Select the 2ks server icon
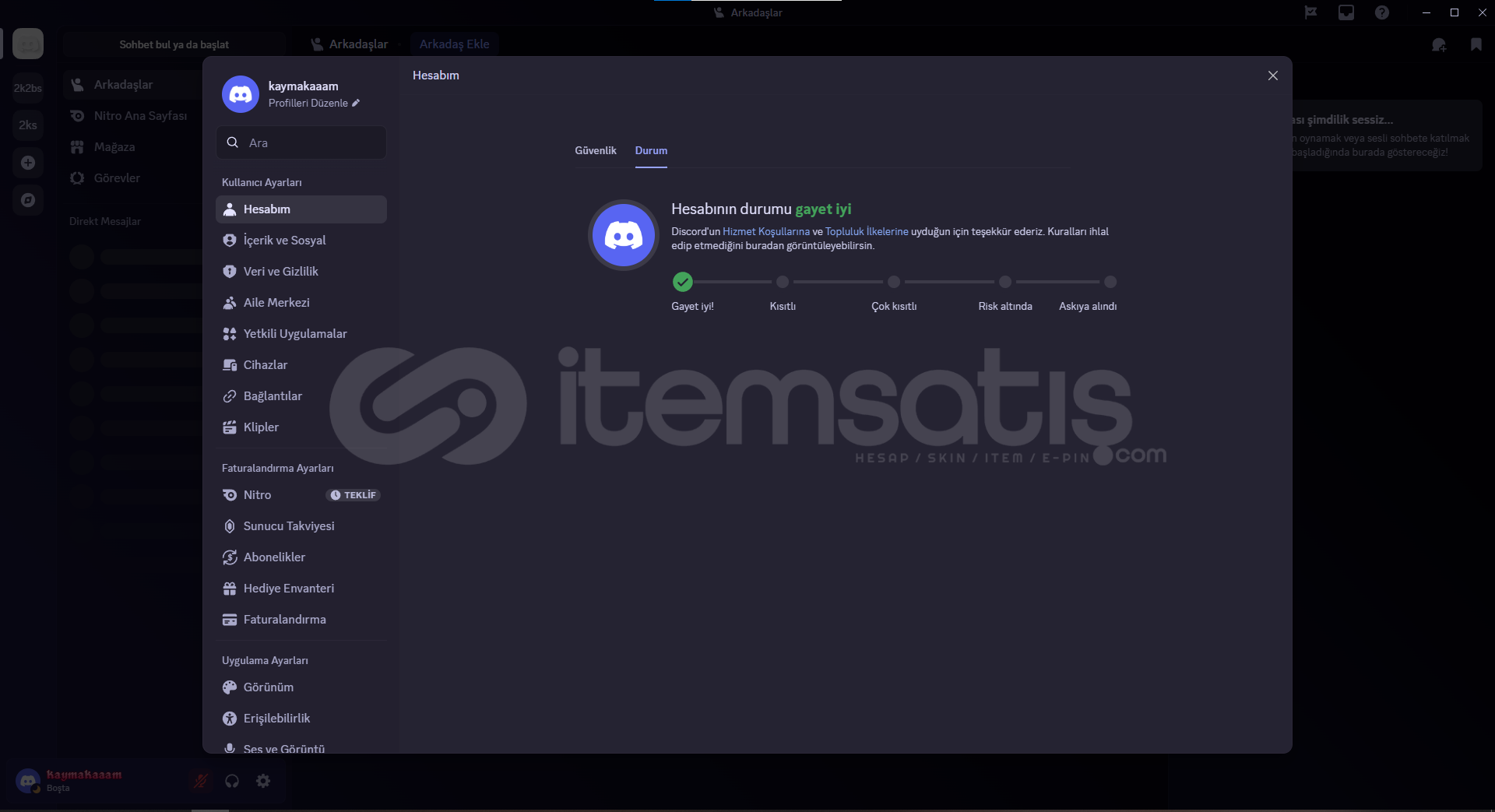 (x=28, y=125)
